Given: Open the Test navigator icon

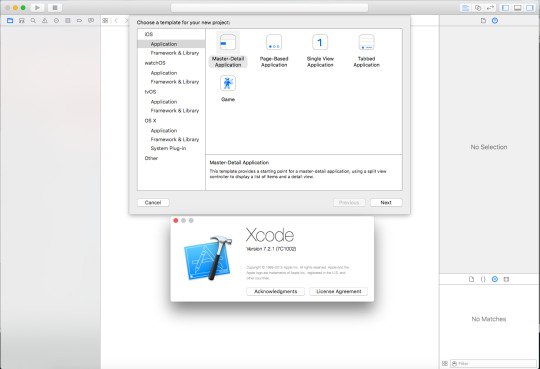Looking at the screenshot, I should tap(56, 21).
